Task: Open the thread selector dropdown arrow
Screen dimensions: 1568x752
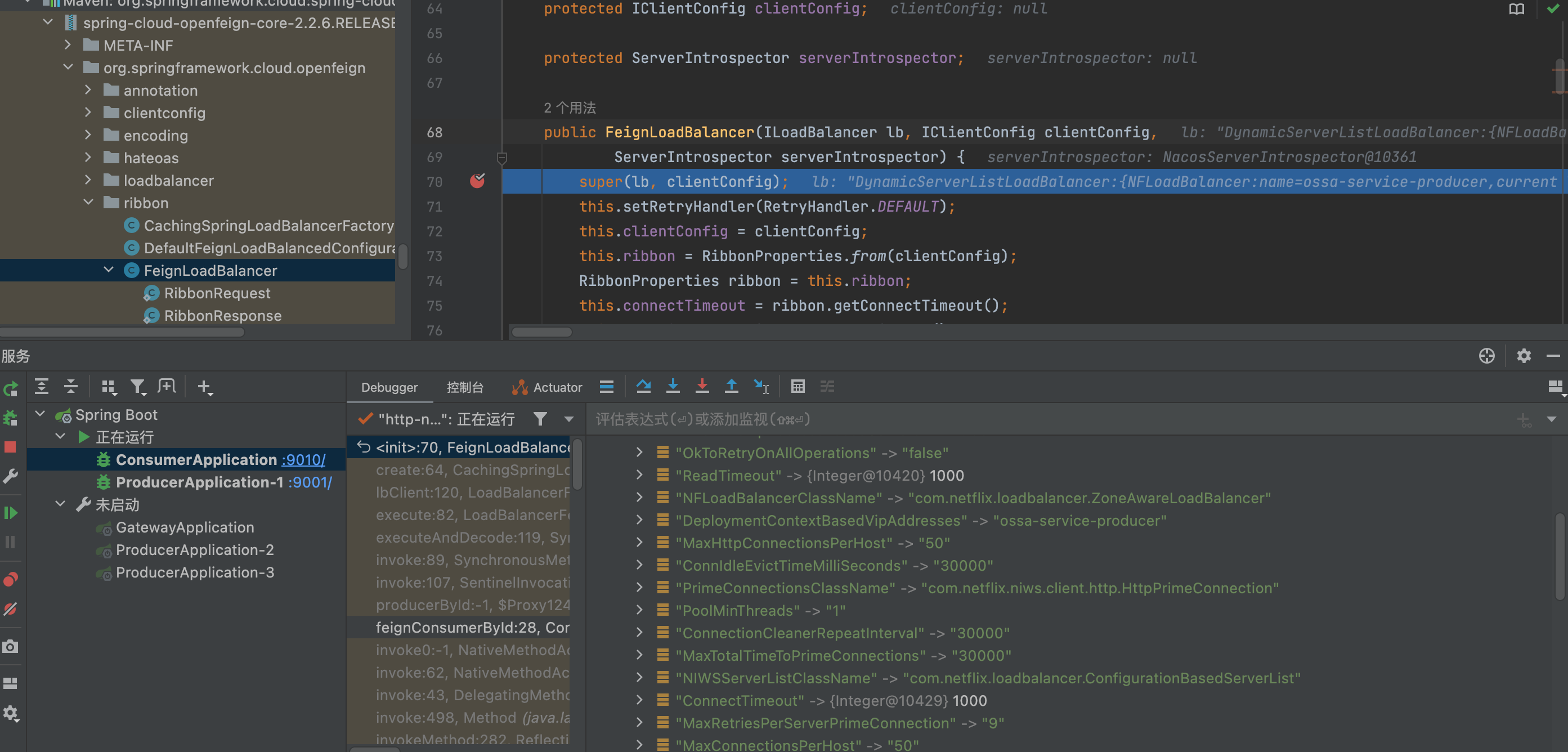Action: (568, 419)
